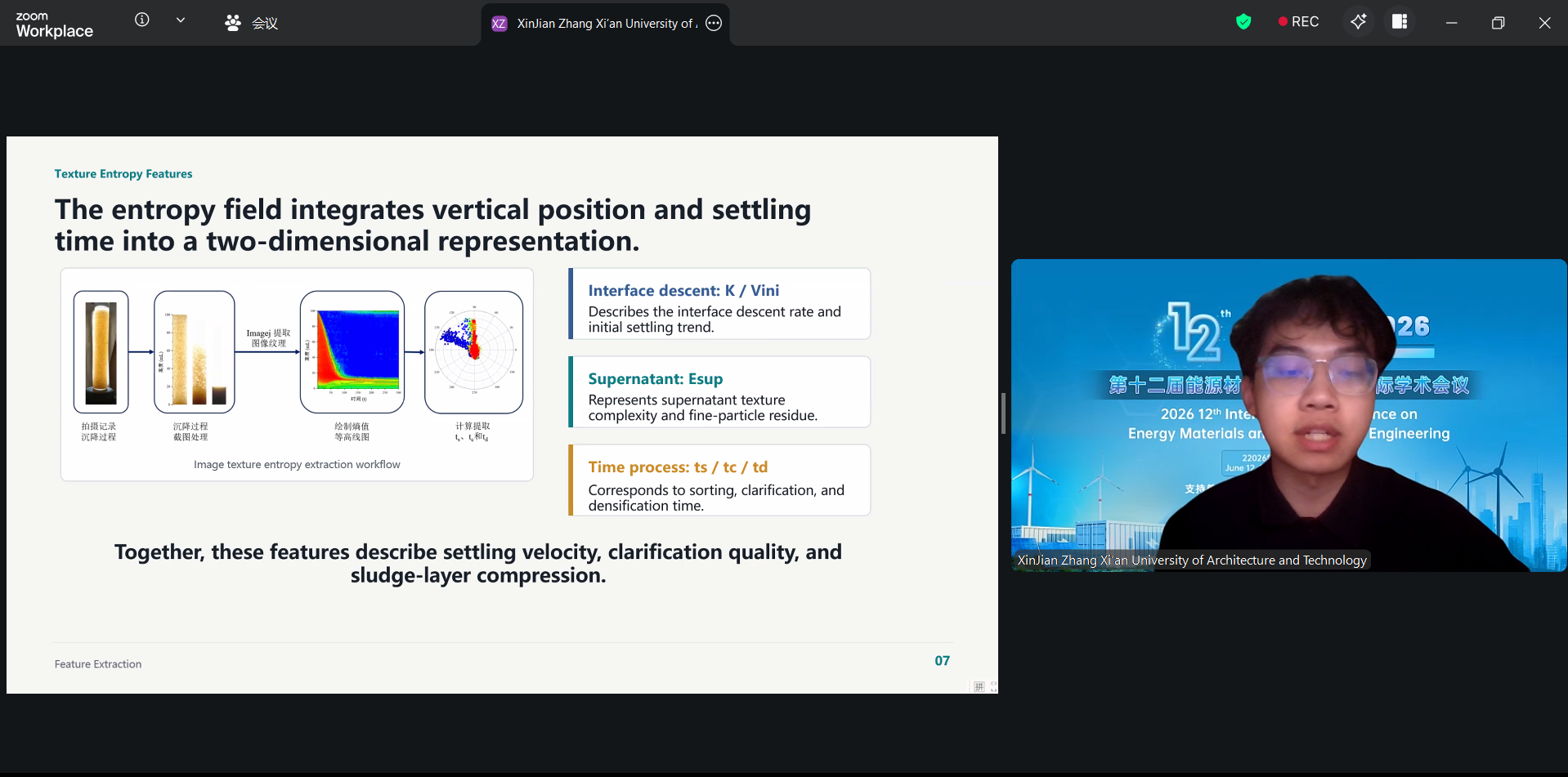The height and width of the screenshot is (777, 1568).
Task: Click the expand icon at slide bottom-right
Action: point(993,686)
